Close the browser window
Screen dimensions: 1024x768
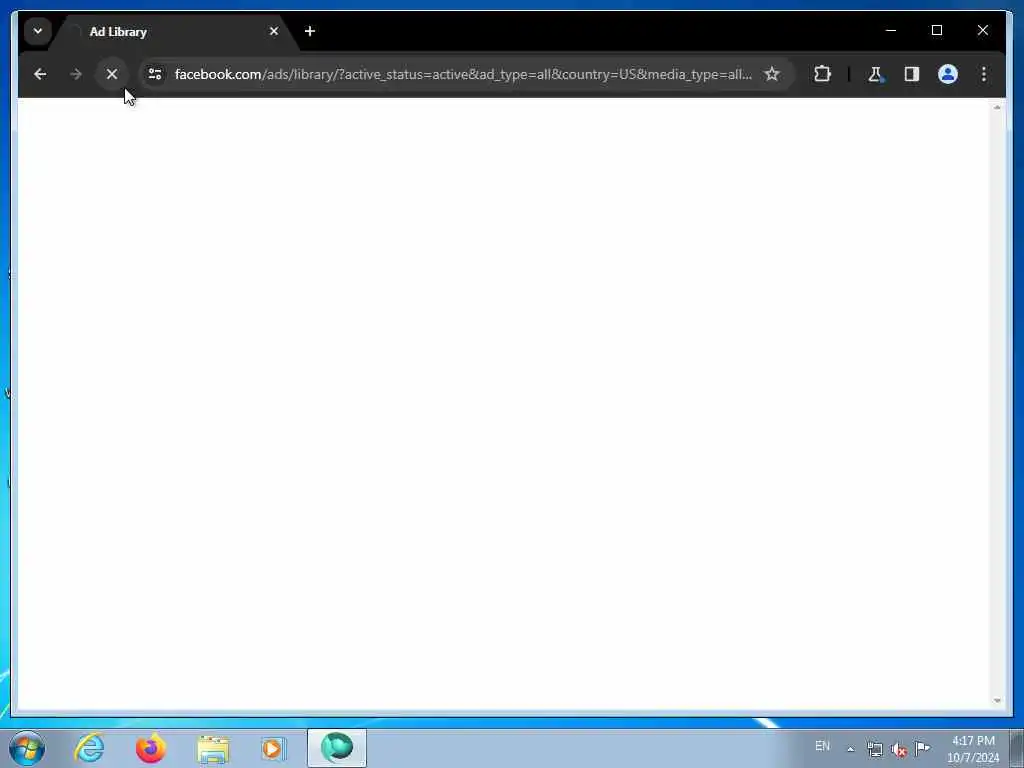982,30
